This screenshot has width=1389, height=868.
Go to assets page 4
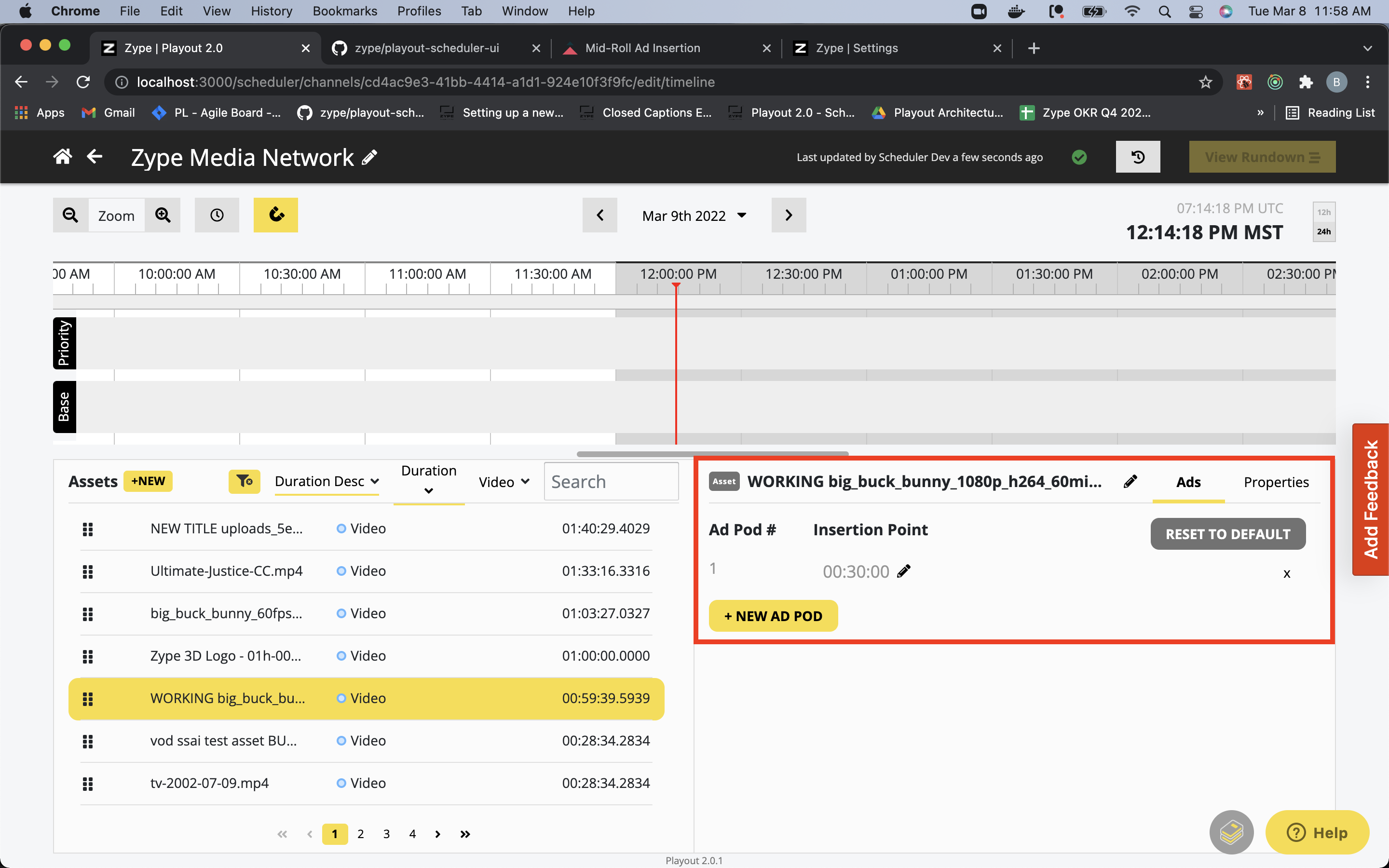pyautogui.click(x=412, y=834)
